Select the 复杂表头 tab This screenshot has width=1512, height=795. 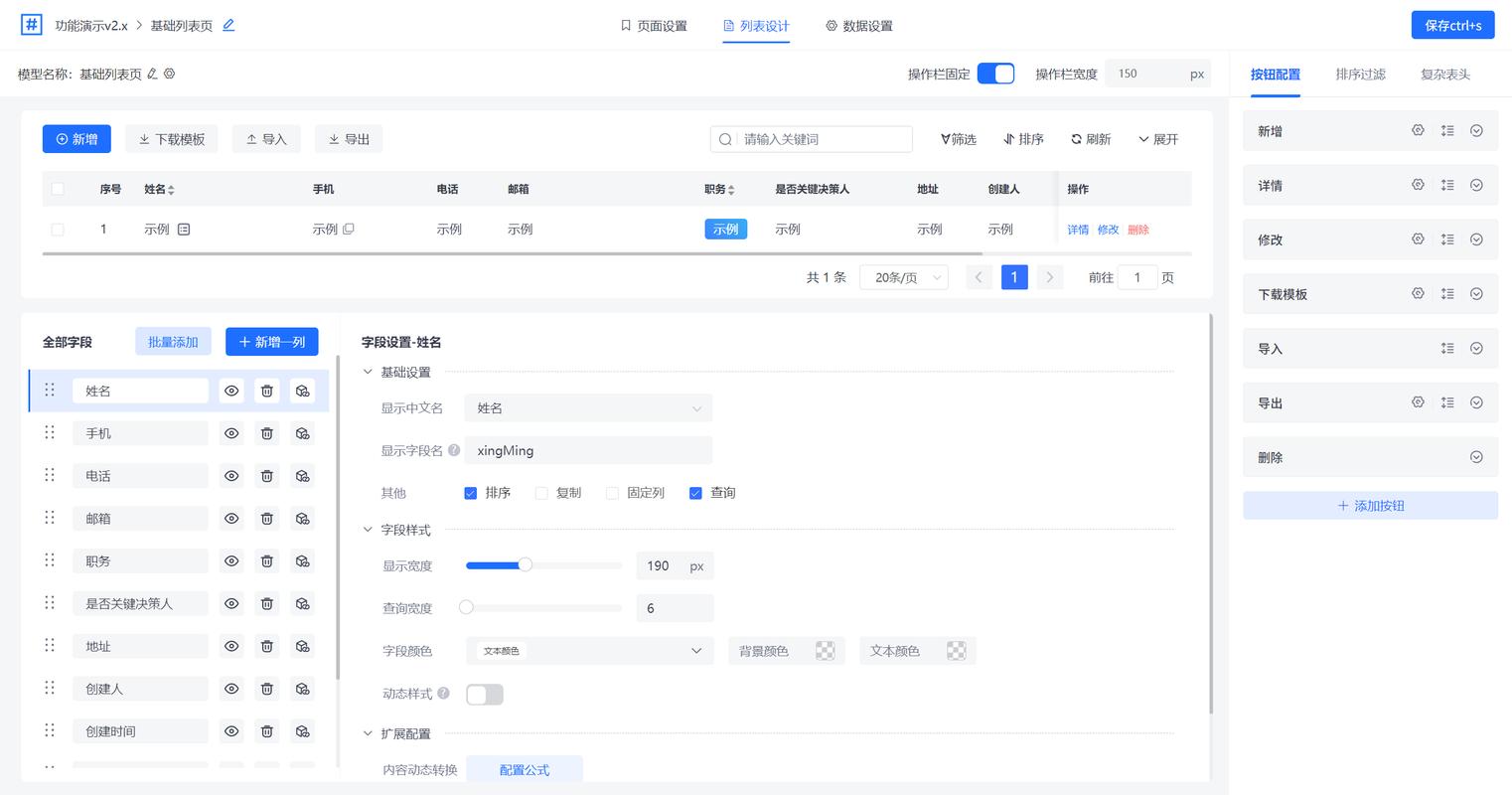click(1445, 75)
